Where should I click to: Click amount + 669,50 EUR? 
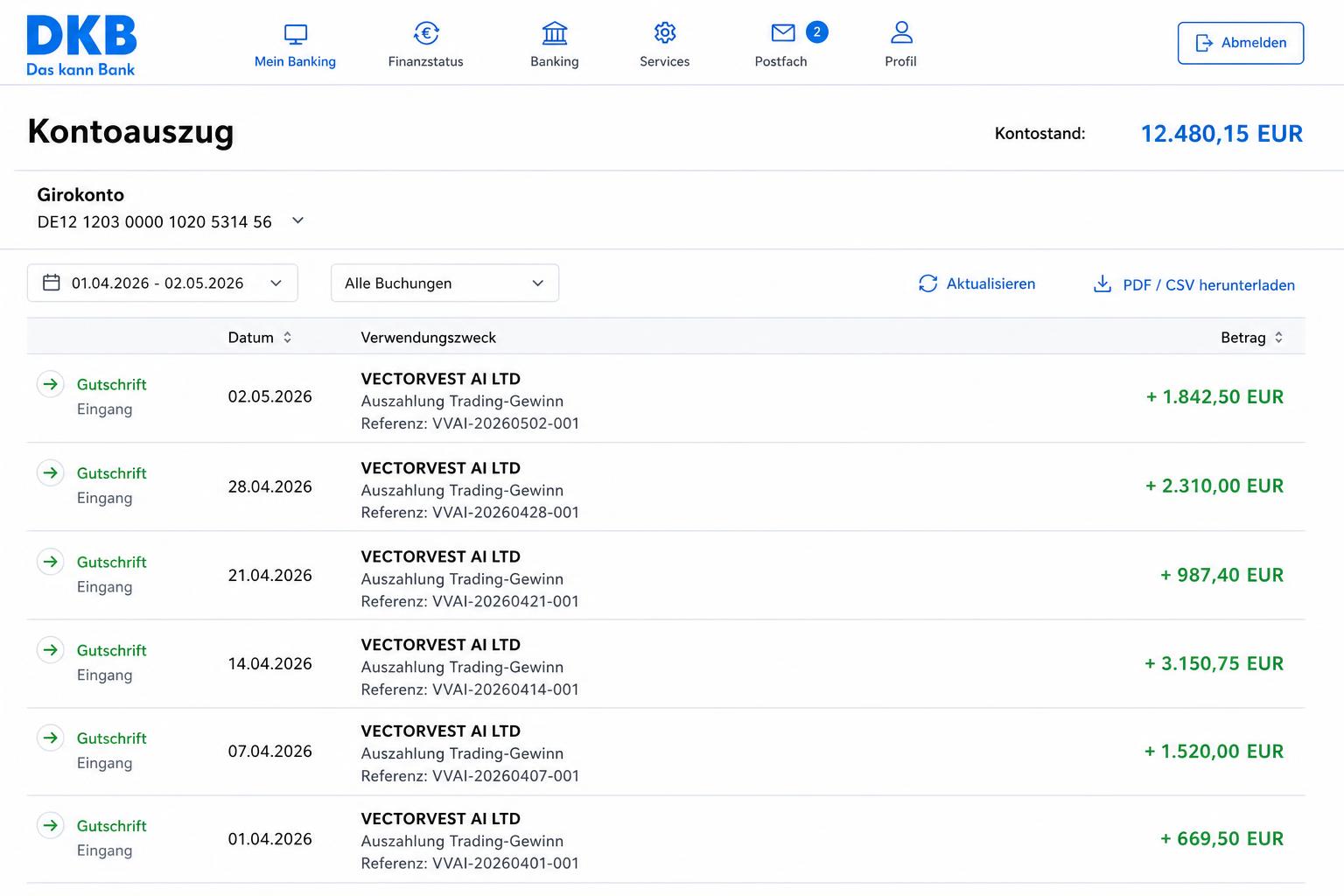1222,838
